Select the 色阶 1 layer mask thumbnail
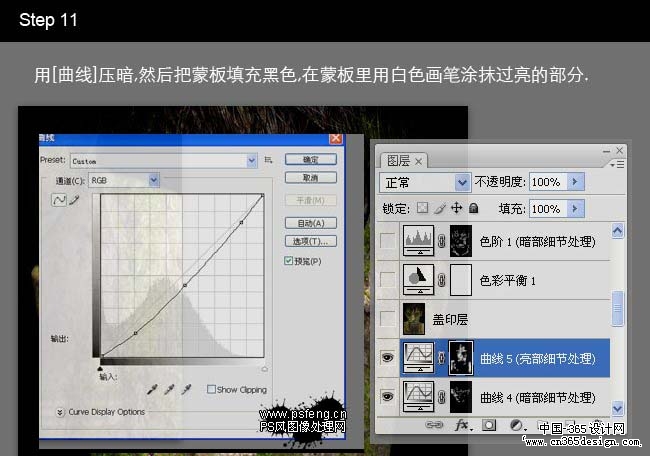 coord(461,241)
